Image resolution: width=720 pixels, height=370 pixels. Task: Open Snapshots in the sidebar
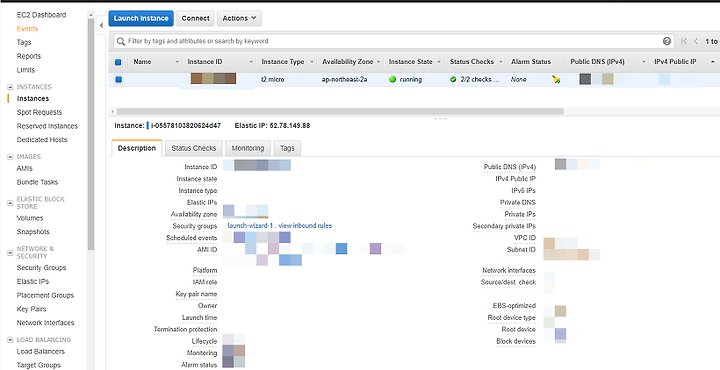[x=33, y=232]
